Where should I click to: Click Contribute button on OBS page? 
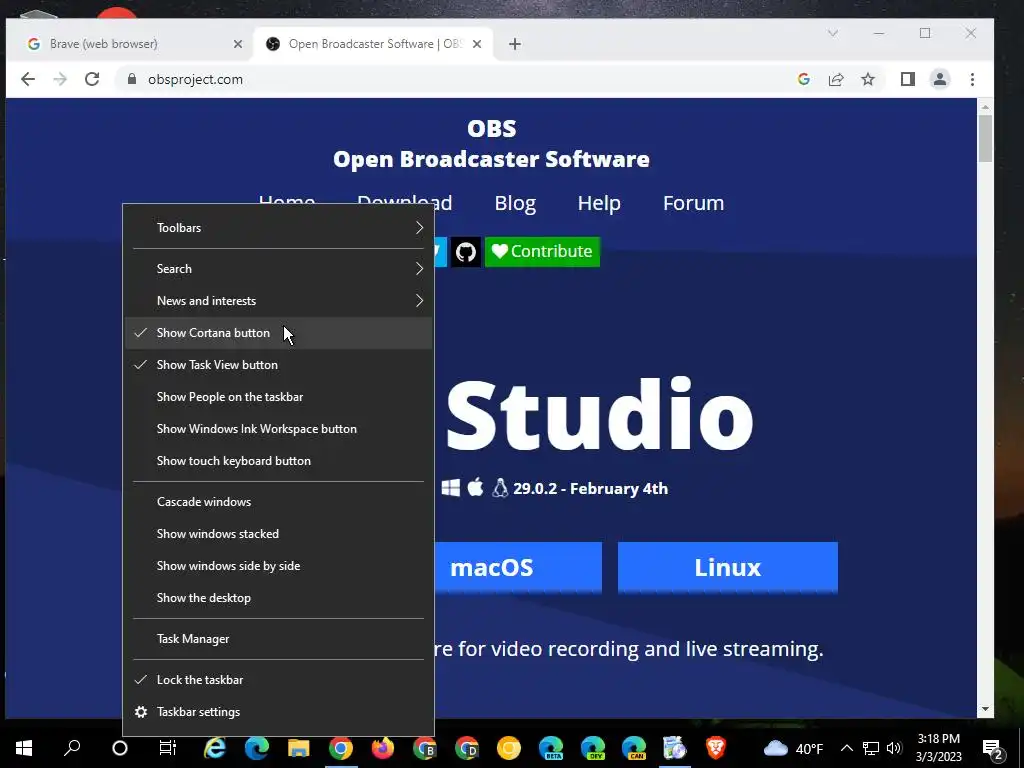[x=542, y=251]
